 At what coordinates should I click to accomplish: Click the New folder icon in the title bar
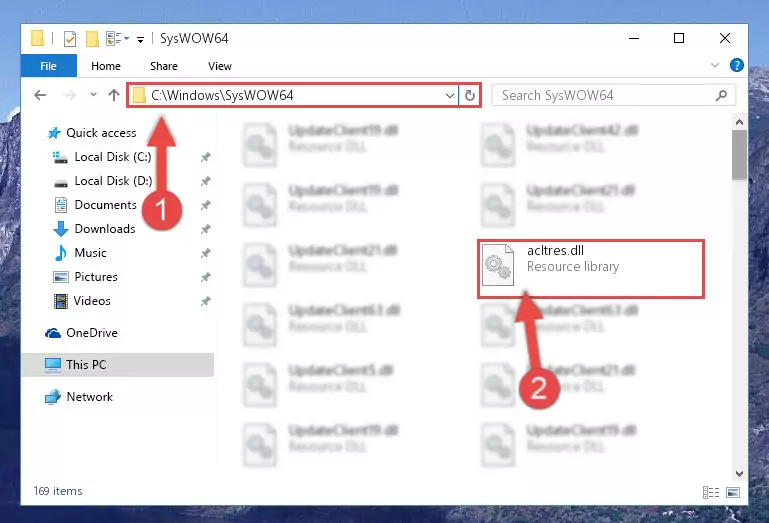92,38
